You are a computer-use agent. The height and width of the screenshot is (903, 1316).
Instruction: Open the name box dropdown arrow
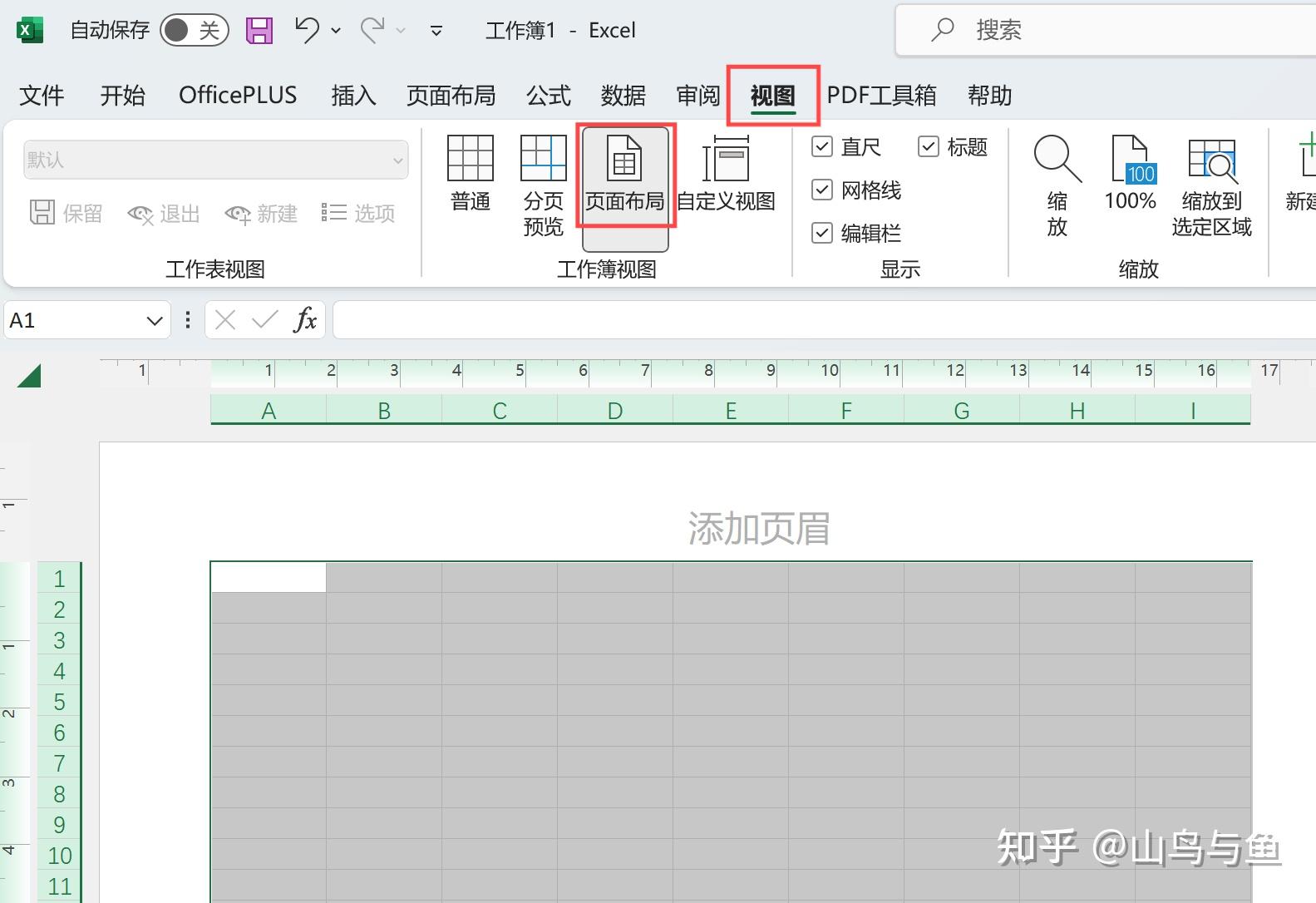(x=155, y=321)
